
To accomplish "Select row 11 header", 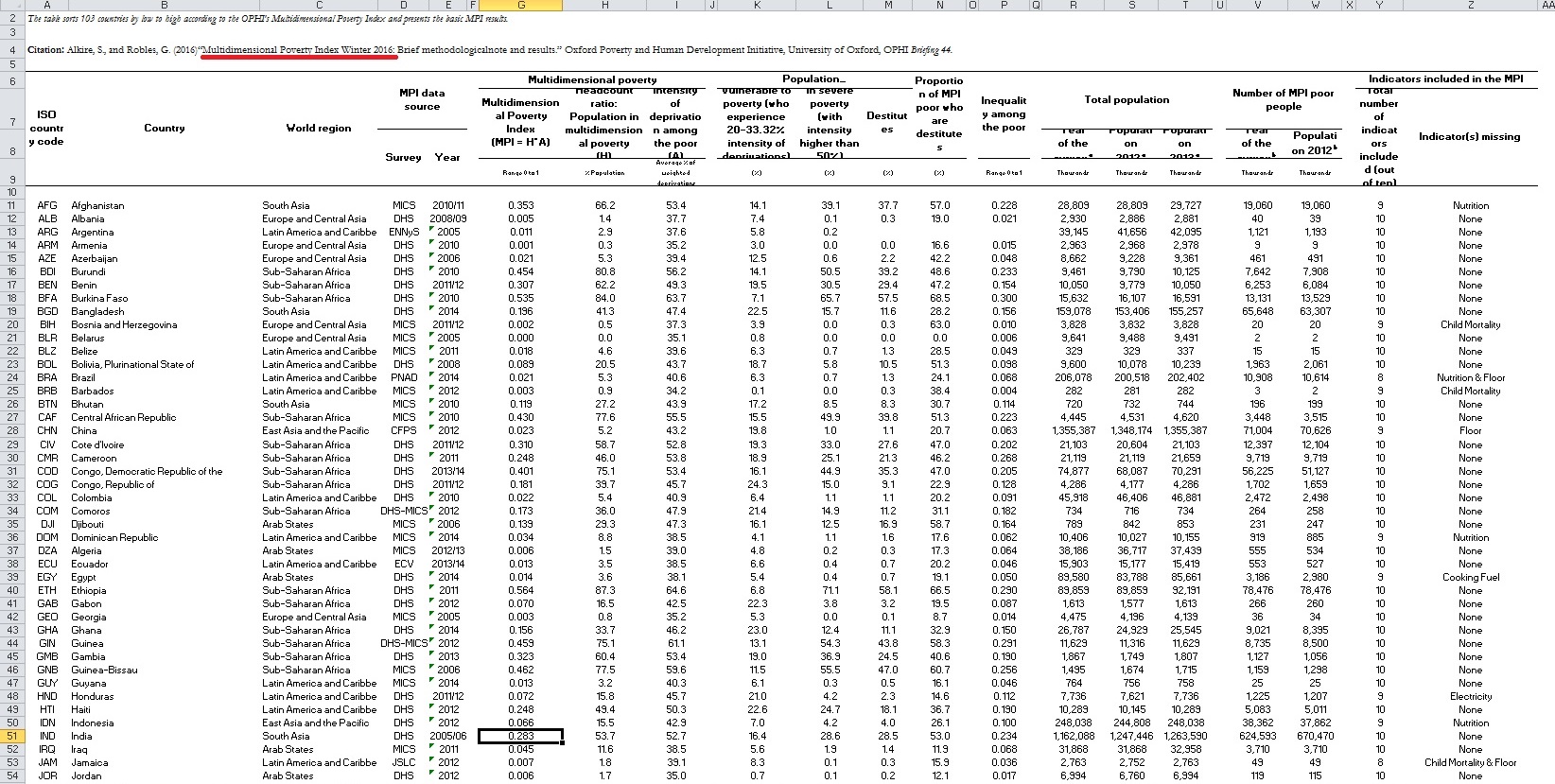I will coord(12,205).
